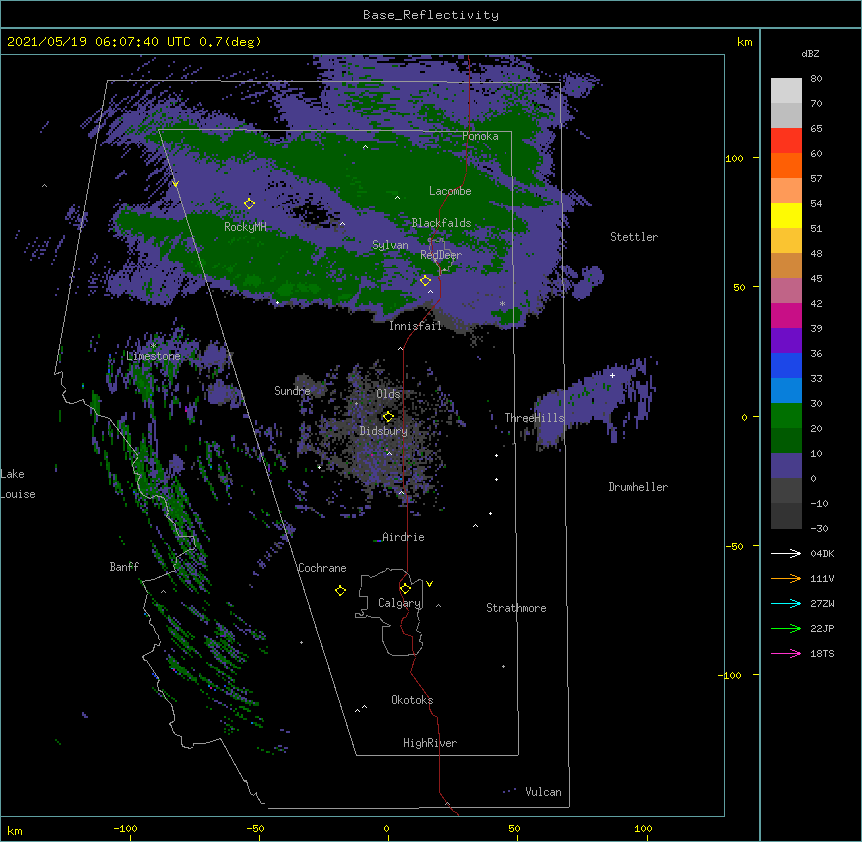Click the Didsbury city label

click(x=384, y=431)
